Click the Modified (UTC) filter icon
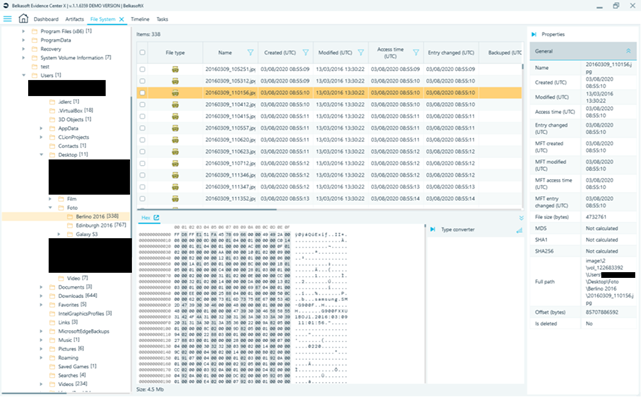The image size is (641, 397). click(x=361, y=52)
